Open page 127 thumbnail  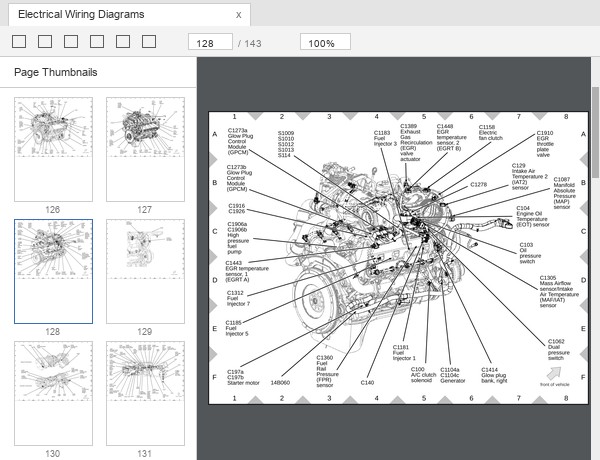(145, 149)
